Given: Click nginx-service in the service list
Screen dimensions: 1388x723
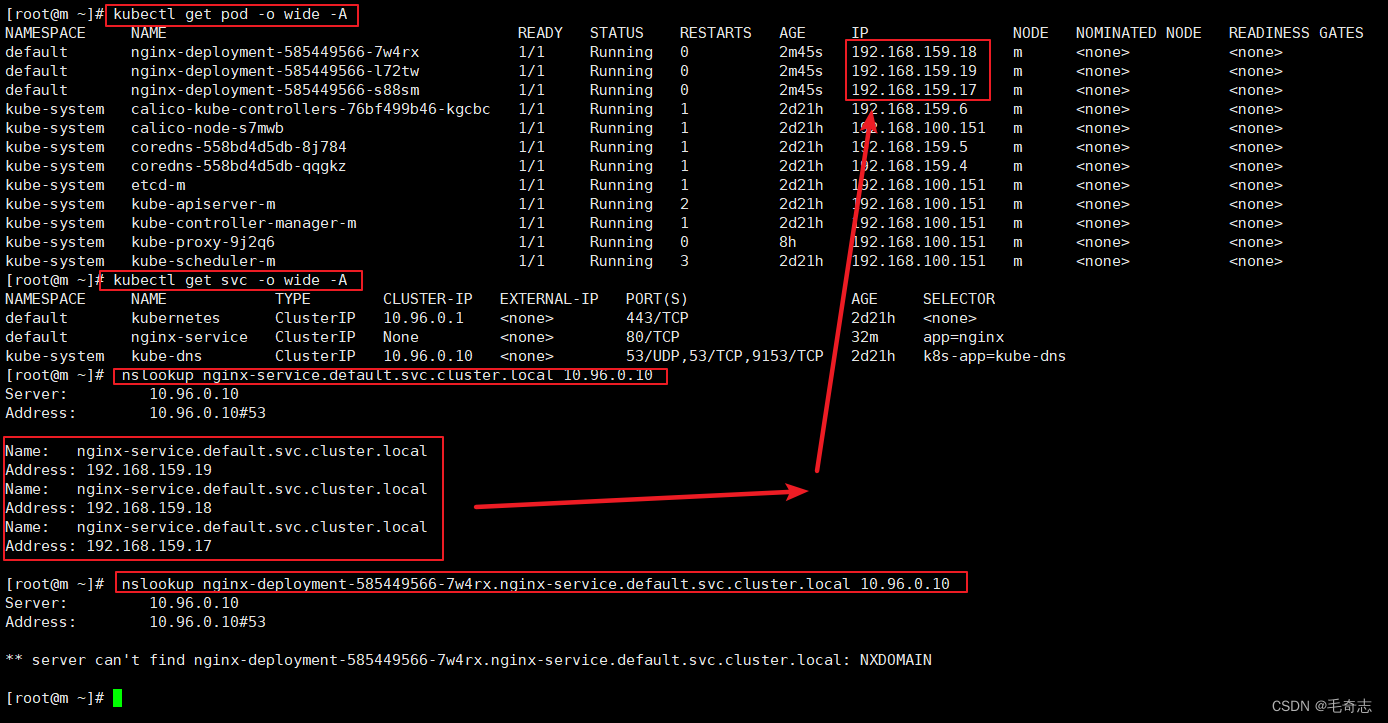Looking at the screenshot, I should [189, 337].
